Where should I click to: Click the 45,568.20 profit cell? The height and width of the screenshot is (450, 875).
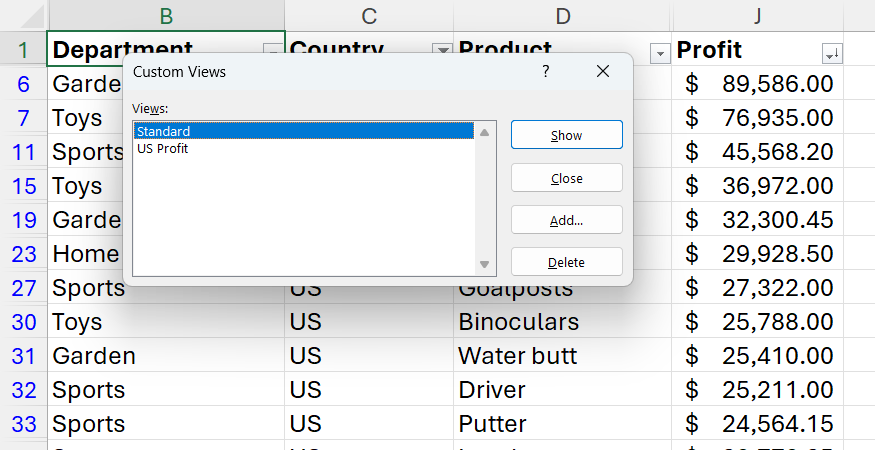tap(757, 152)
